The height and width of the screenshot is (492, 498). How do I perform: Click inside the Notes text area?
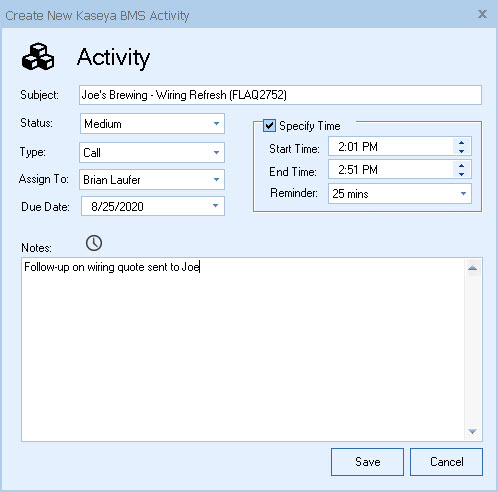tap(243, 349)
